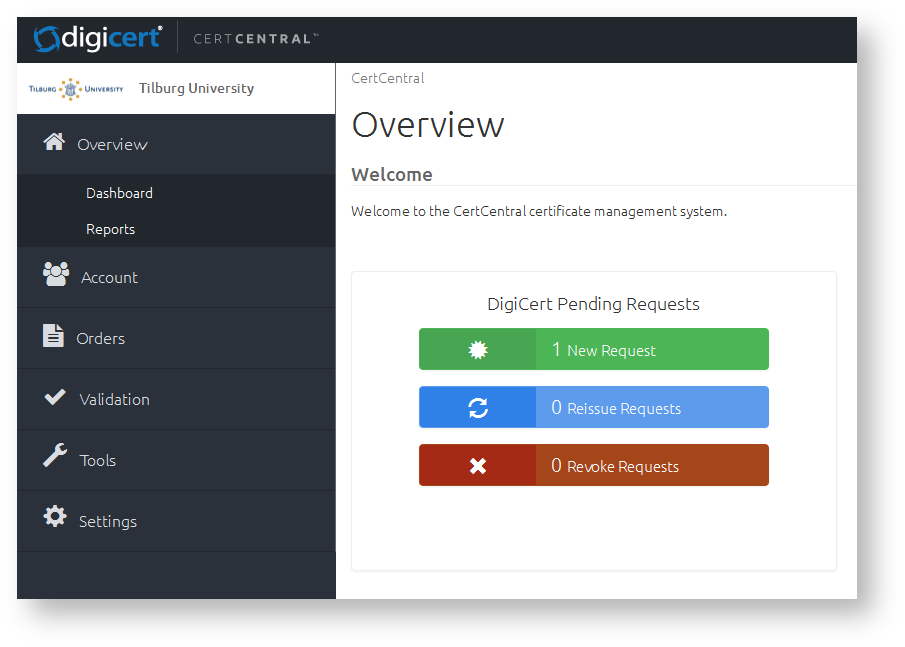
Task: Click the Overview page heading
Action: pos(428,125)
